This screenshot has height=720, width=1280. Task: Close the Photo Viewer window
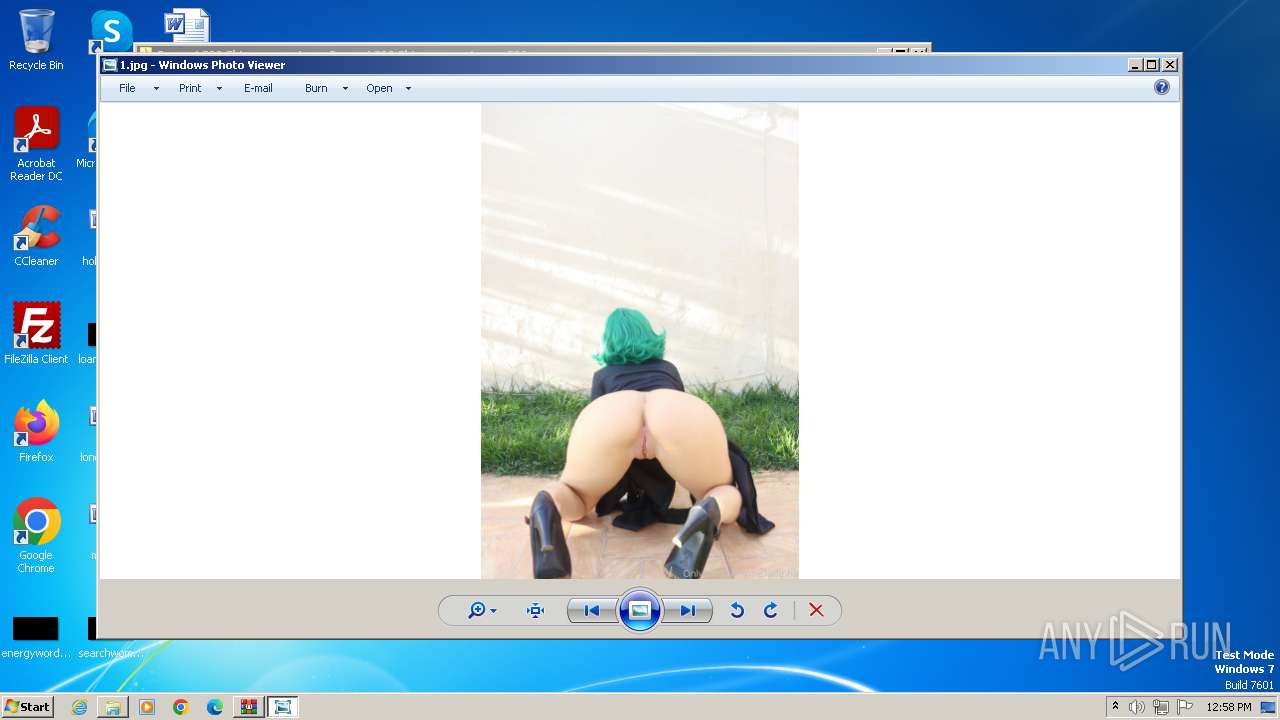point(1170,65)
